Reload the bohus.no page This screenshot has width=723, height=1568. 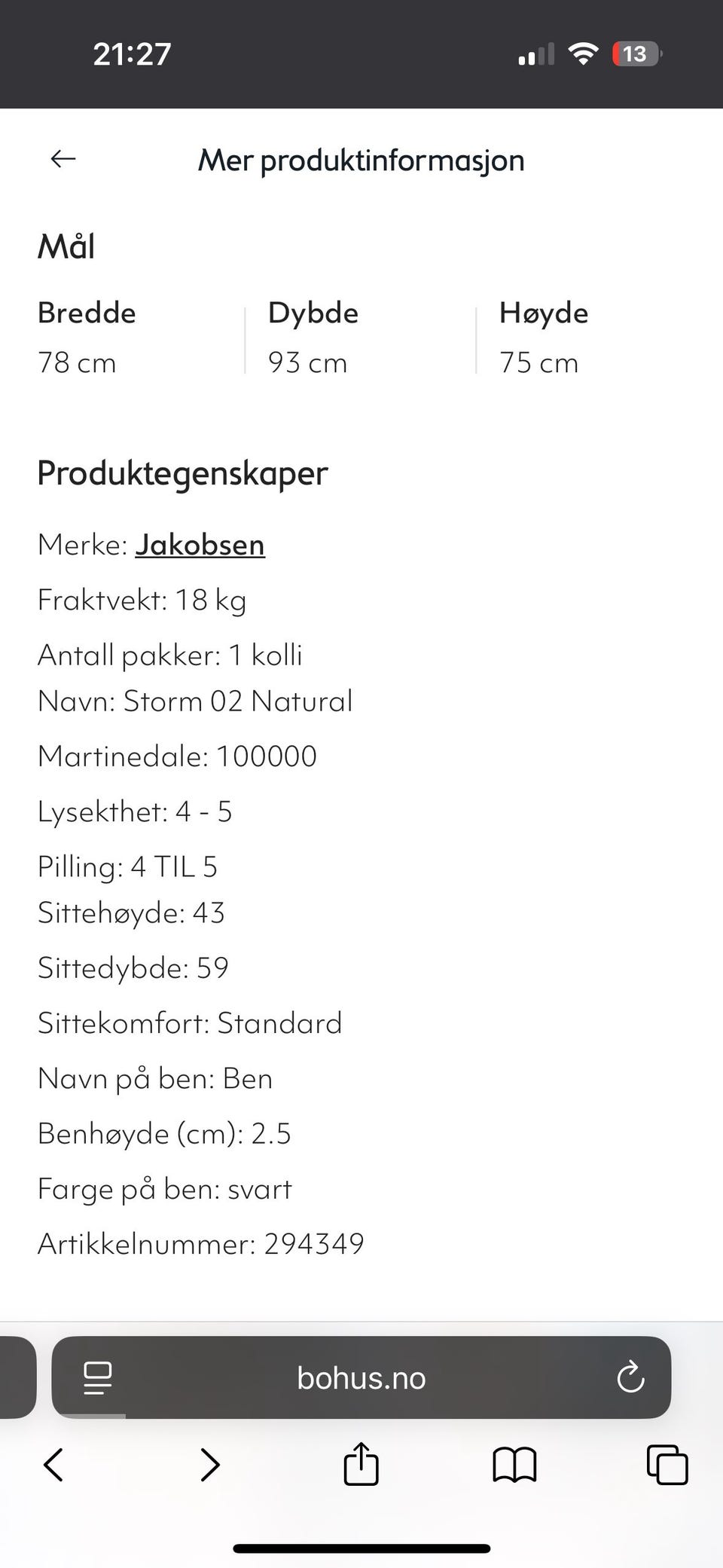631,1378
